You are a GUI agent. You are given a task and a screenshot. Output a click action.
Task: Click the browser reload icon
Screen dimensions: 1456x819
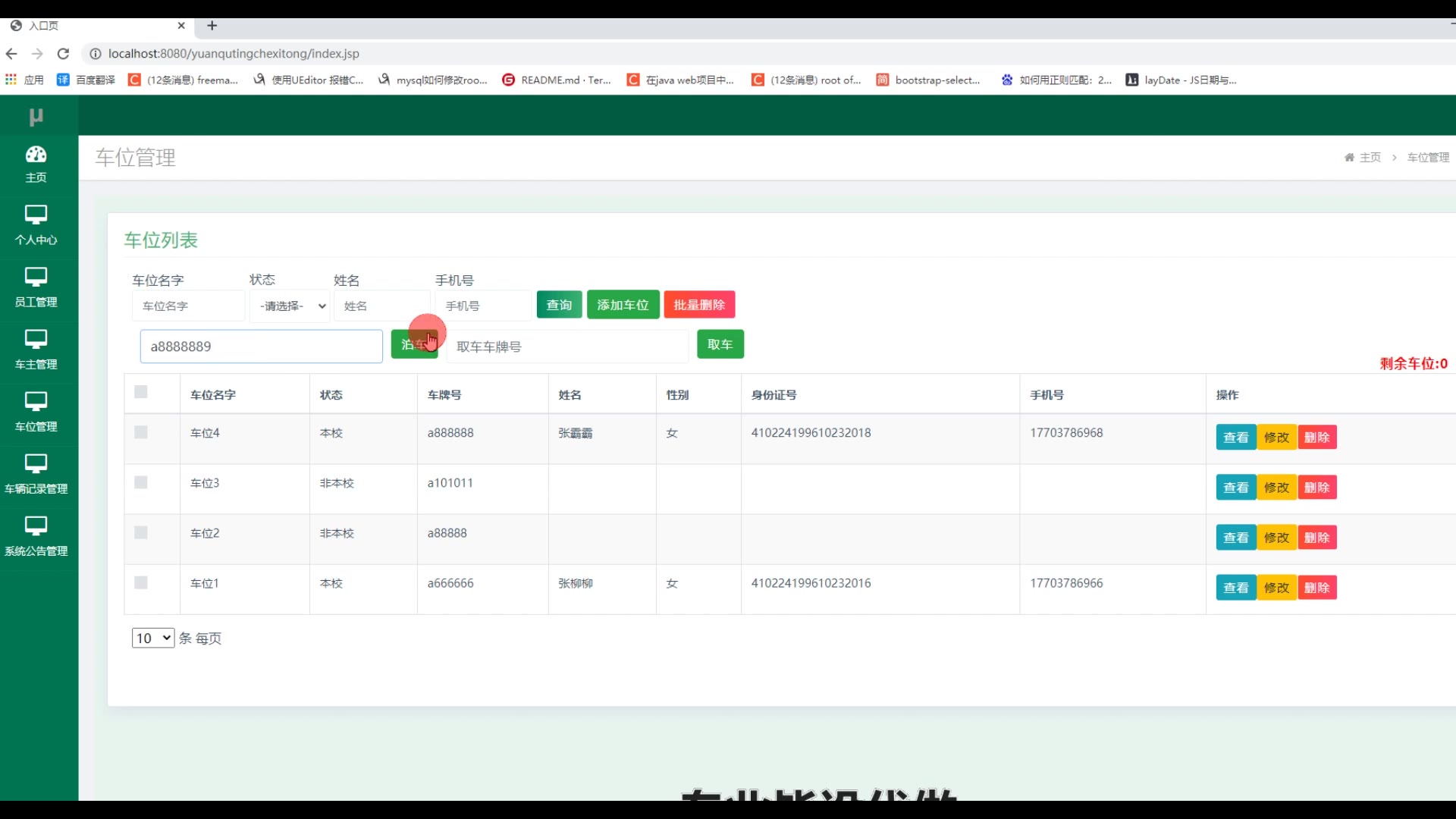64,54
